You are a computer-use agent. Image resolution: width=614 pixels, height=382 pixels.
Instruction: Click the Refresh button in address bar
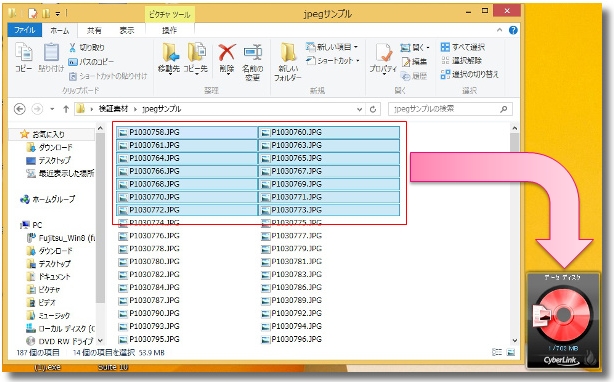tap(373, 109)
